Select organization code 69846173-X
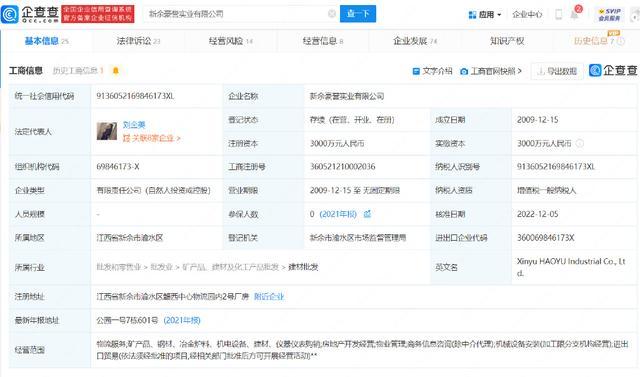 click(118, 167)
